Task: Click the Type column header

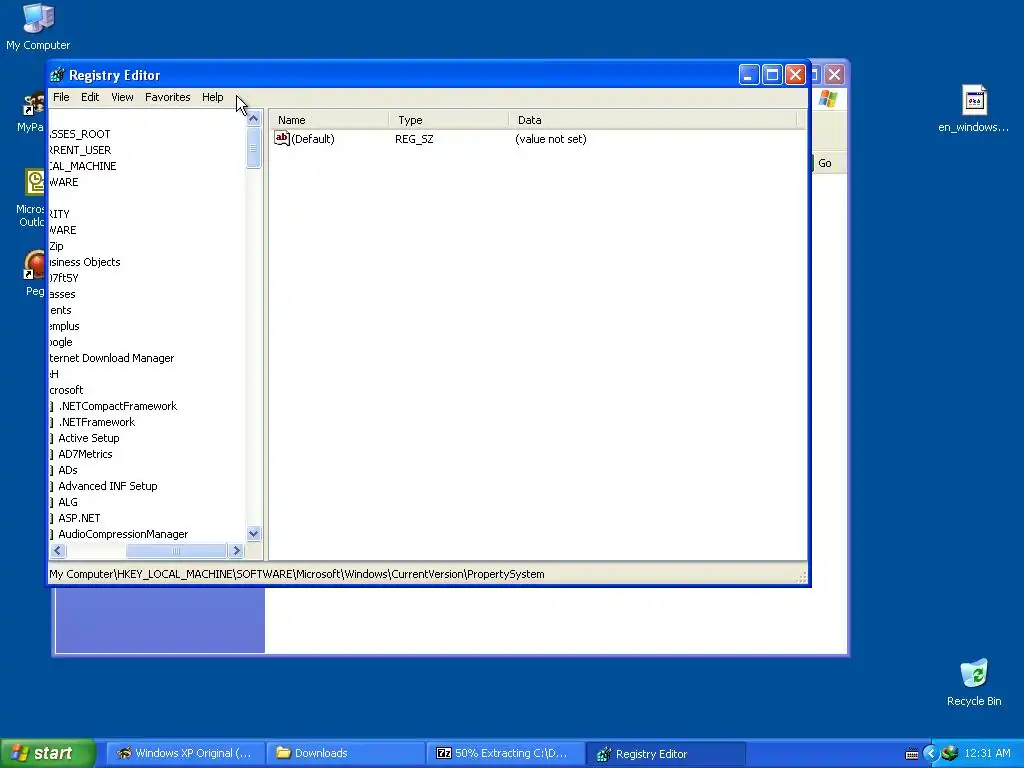Action: pyautogui.click(x=449, y=120)
